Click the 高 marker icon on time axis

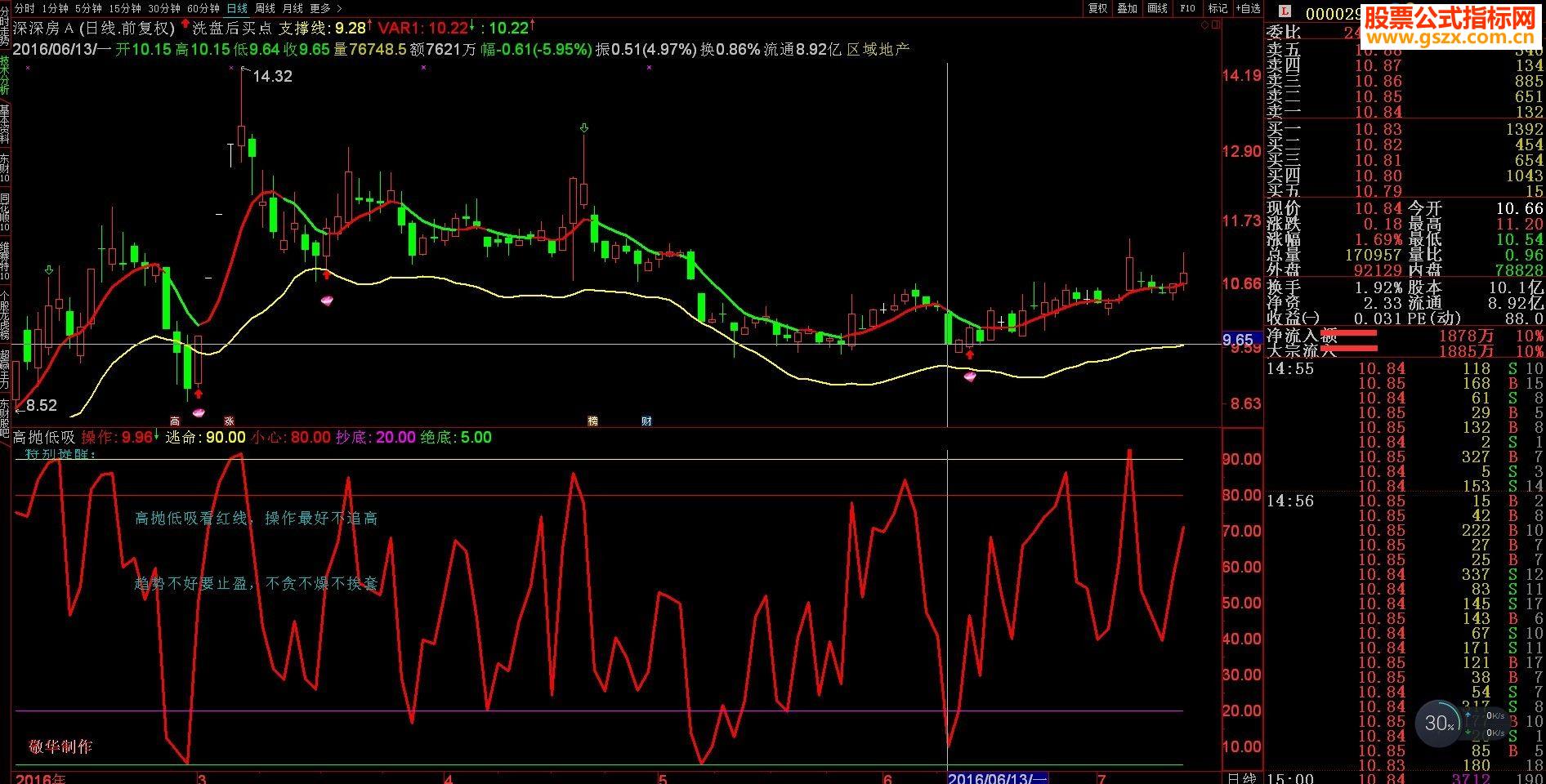tap(174, 421)
